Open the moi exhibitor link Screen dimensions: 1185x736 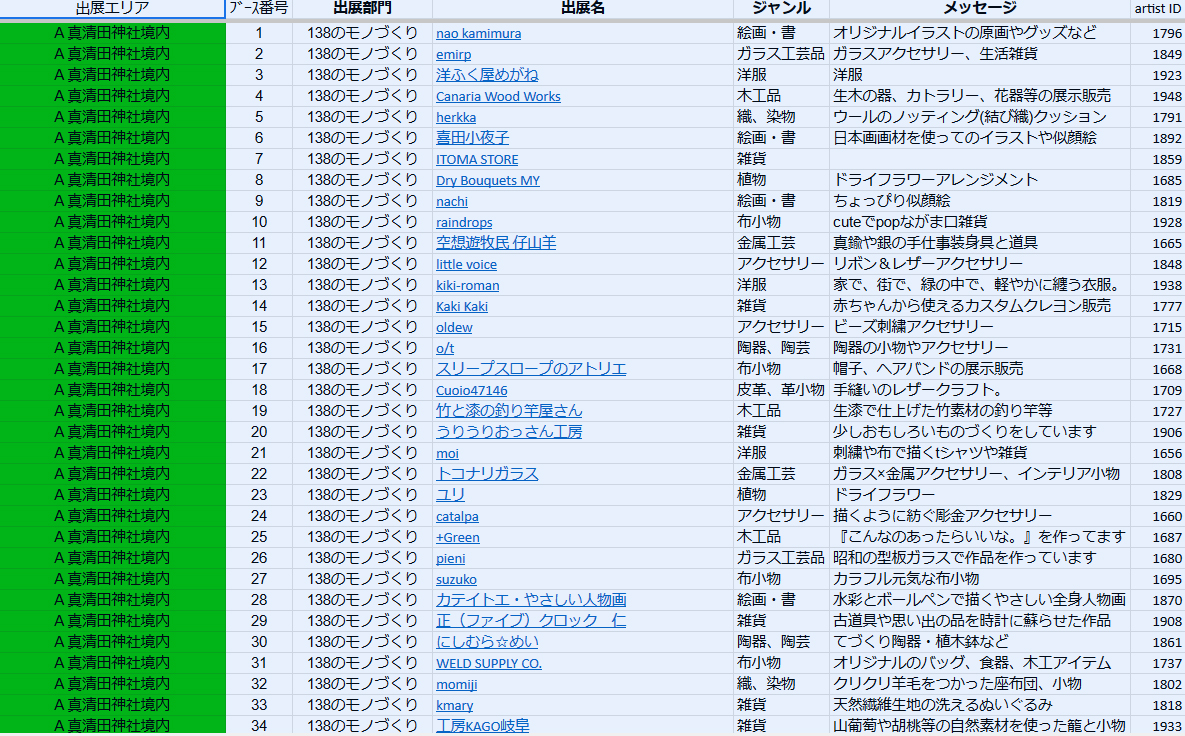[x=447, y=453]
